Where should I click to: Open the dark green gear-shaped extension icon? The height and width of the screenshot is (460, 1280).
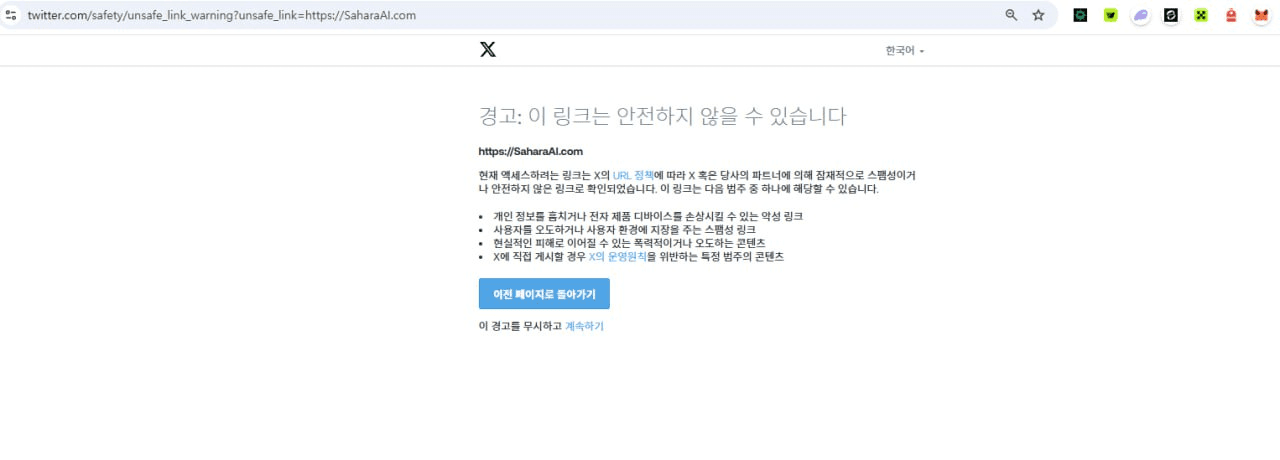pos(1080,15)
